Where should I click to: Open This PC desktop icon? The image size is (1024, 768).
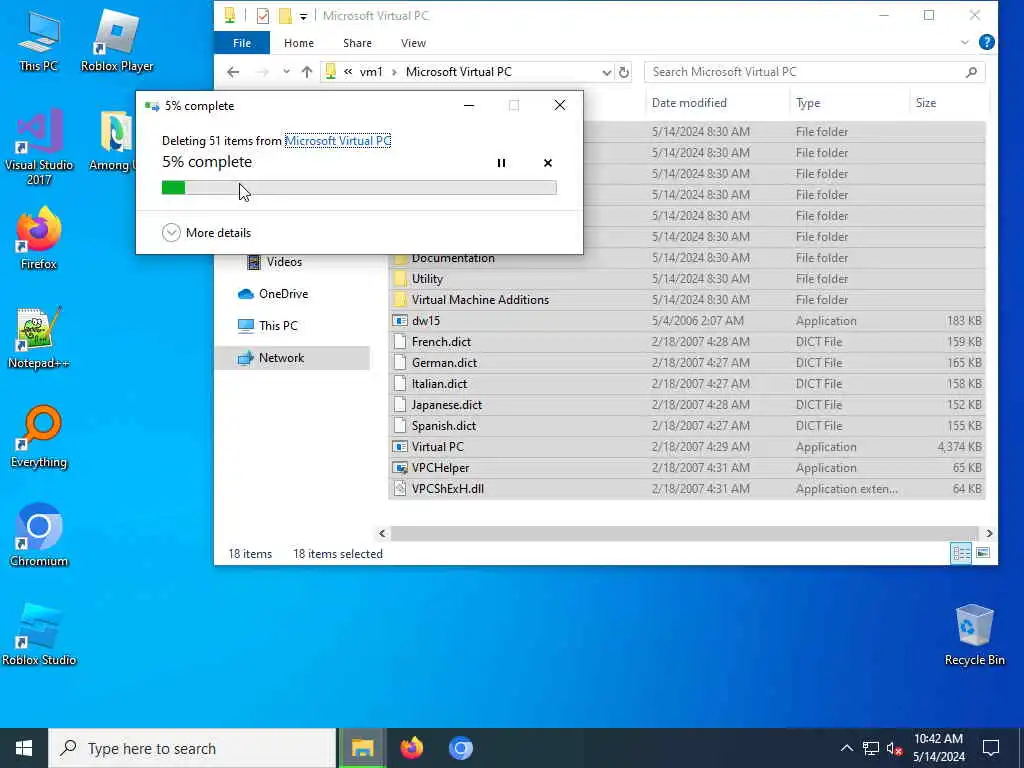38,40
